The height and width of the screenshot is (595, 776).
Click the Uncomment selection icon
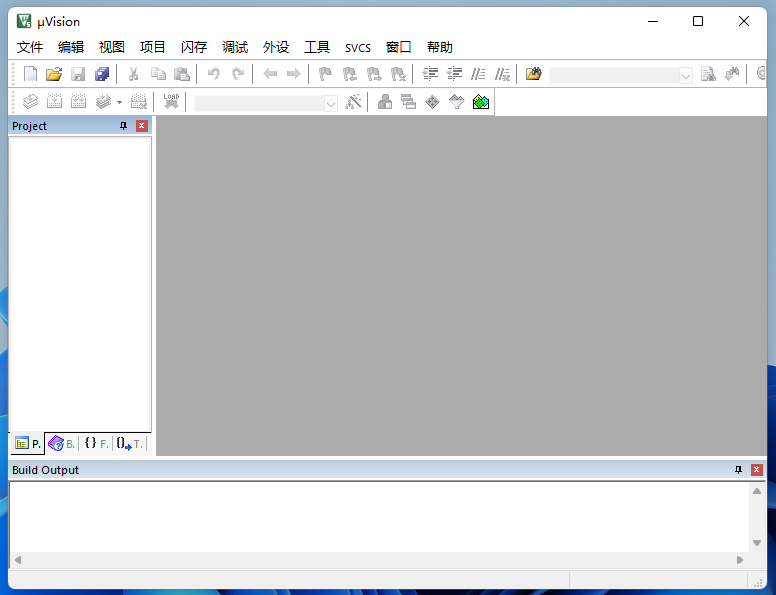pyautogui.click(x=502, y=74)
